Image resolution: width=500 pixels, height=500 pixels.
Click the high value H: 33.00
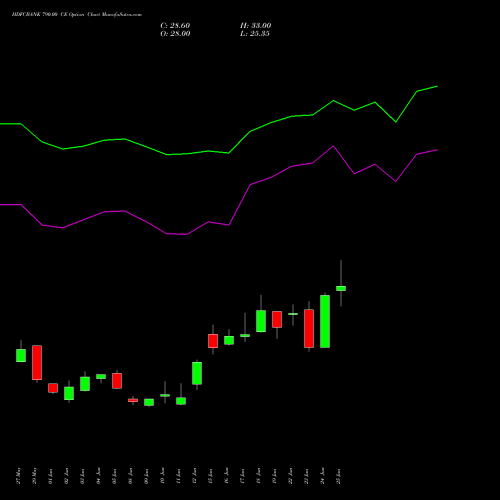[x=255, y=26]
